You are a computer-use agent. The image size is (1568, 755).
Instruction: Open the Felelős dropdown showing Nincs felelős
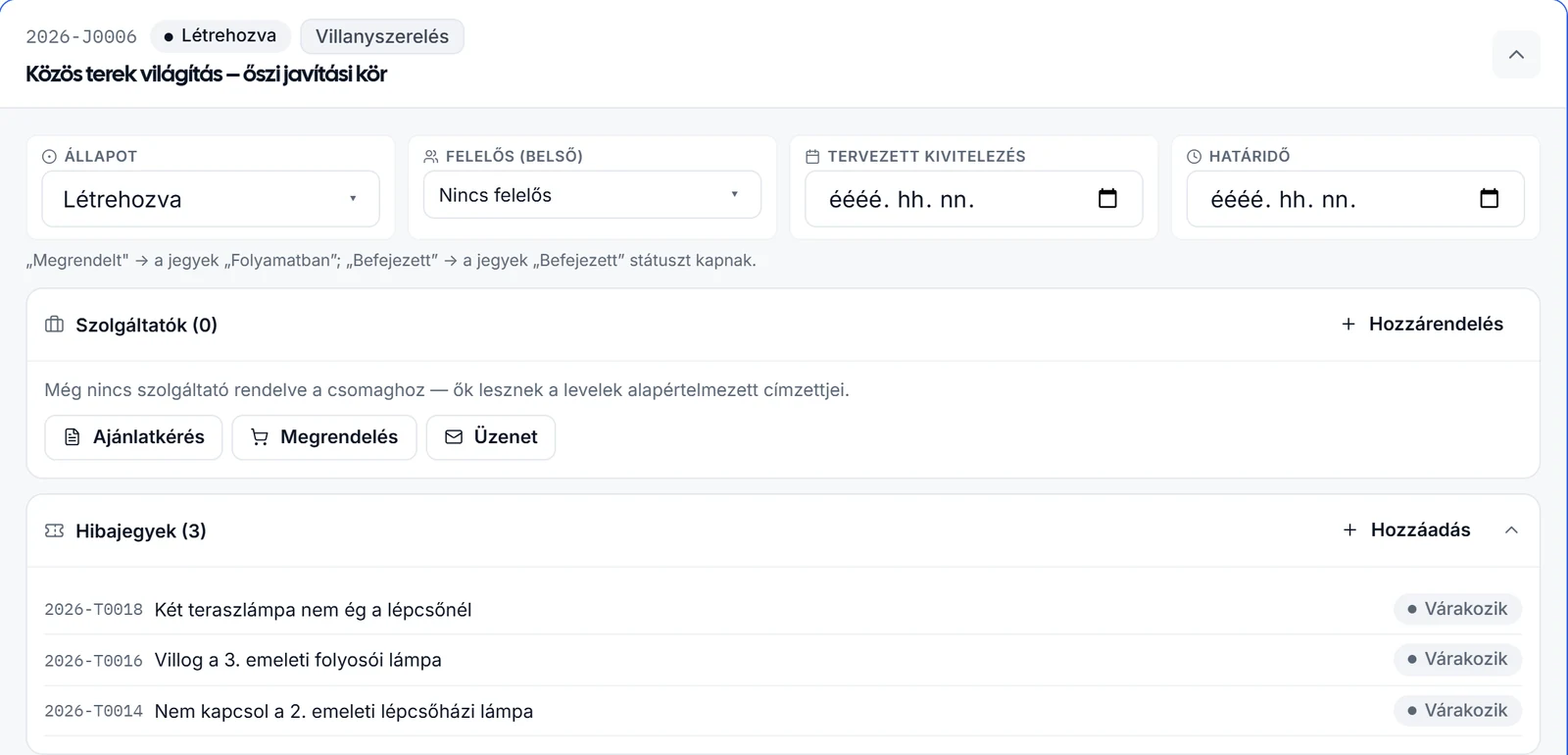click(x=592, y=195)
